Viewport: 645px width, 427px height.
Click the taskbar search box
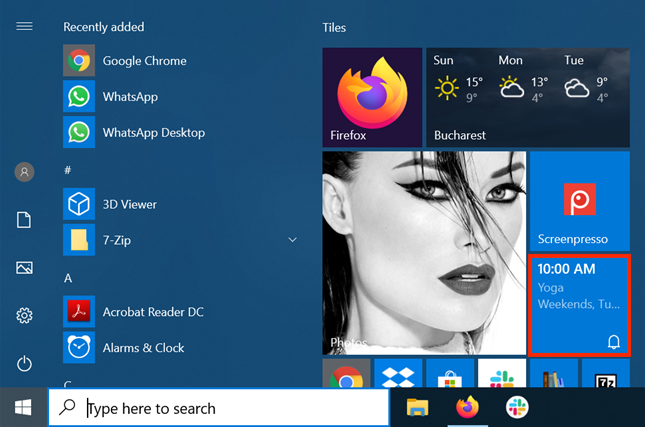(x=219, y=408)
